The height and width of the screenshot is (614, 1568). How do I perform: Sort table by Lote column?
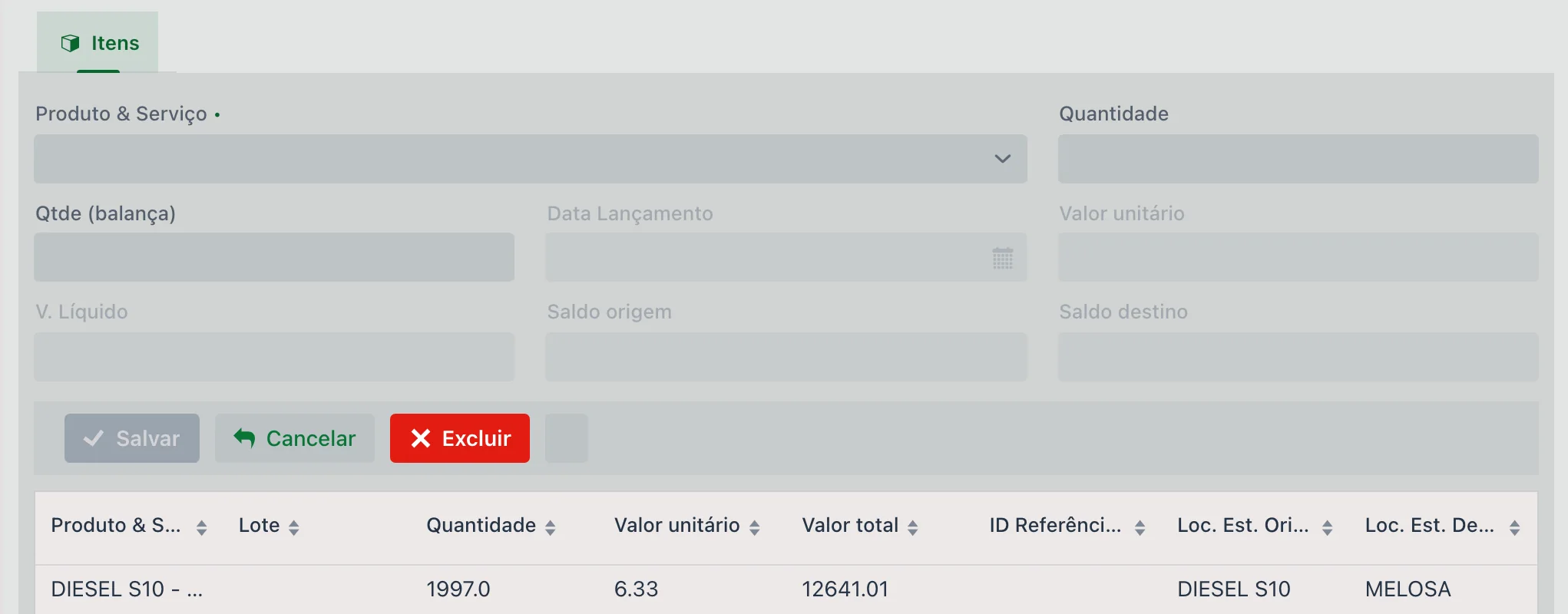293,527
